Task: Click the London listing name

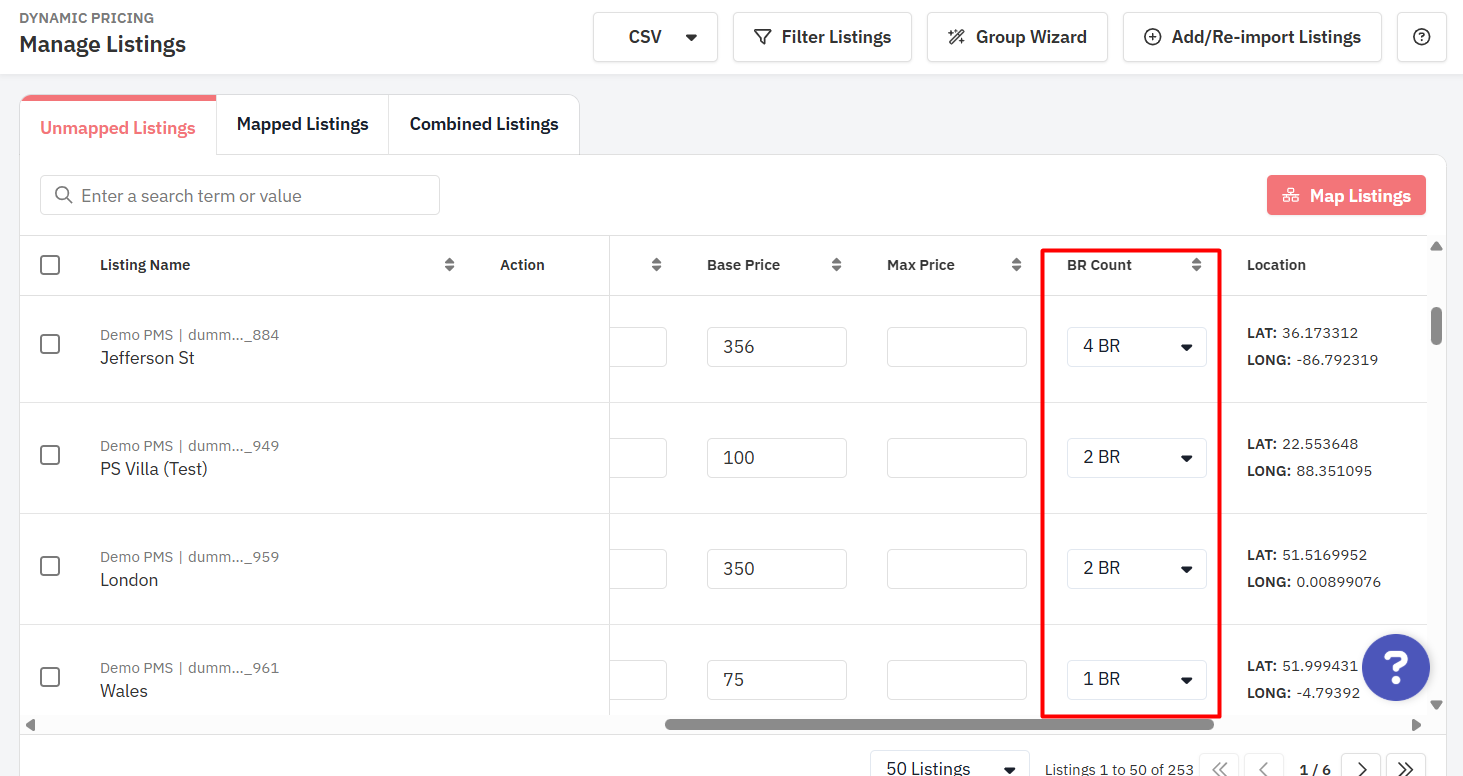Action: [129, 580]
